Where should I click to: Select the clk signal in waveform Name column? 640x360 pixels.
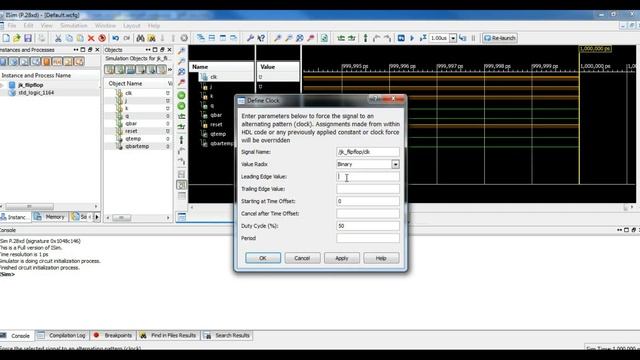(213, 77)
